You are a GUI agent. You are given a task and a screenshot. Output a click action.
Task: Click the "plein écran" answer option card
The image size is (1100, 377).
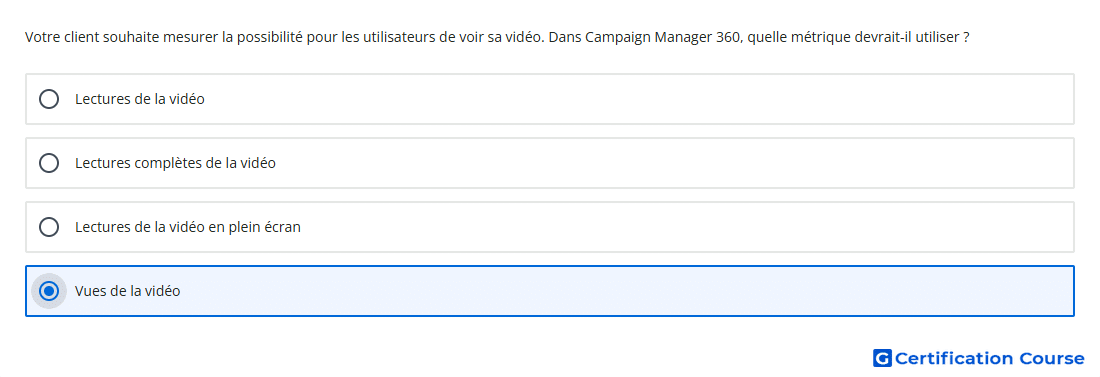click(550, 227)
